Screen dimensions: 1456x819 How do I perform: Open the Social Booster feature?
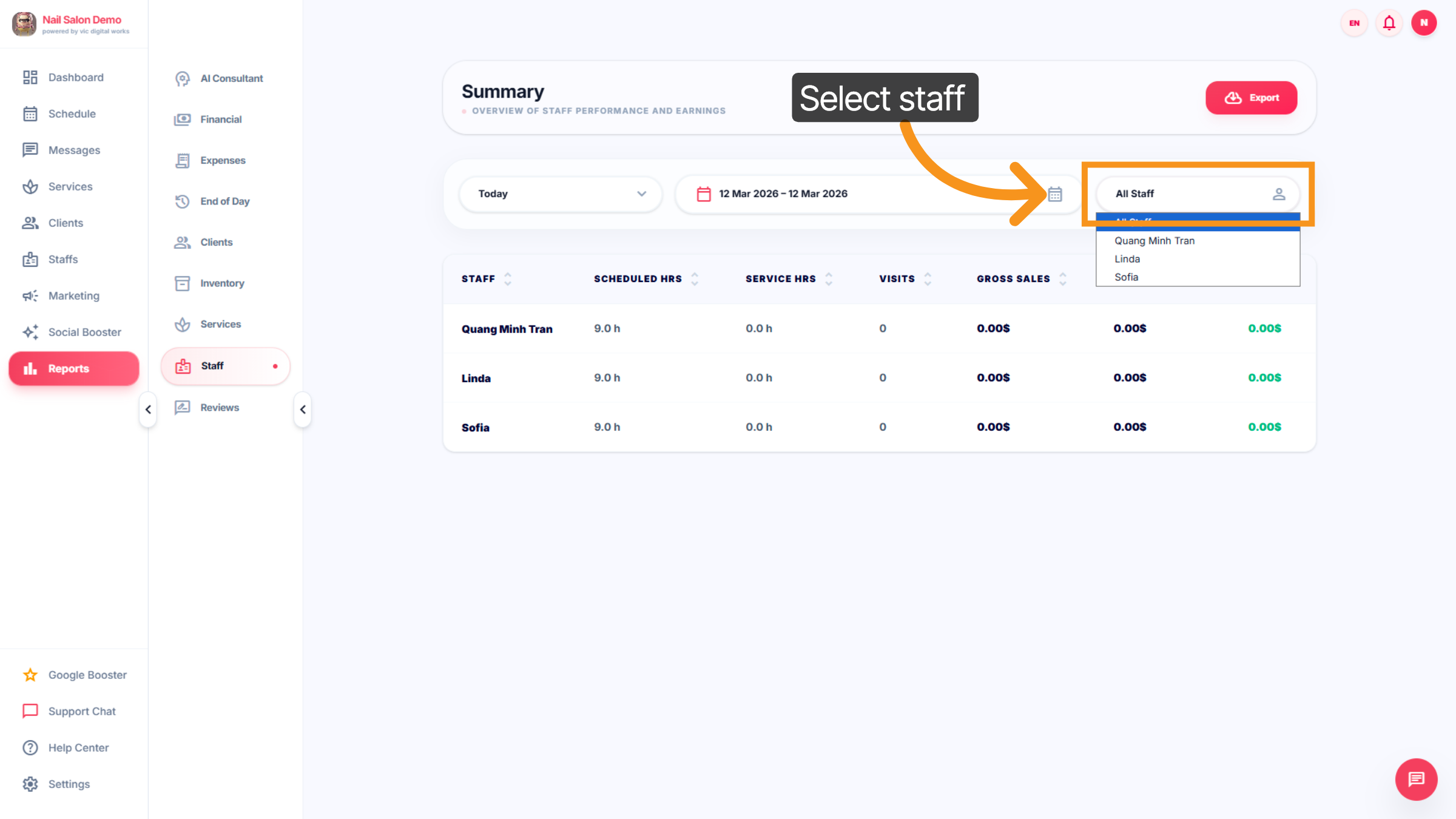tap(84, 332)
